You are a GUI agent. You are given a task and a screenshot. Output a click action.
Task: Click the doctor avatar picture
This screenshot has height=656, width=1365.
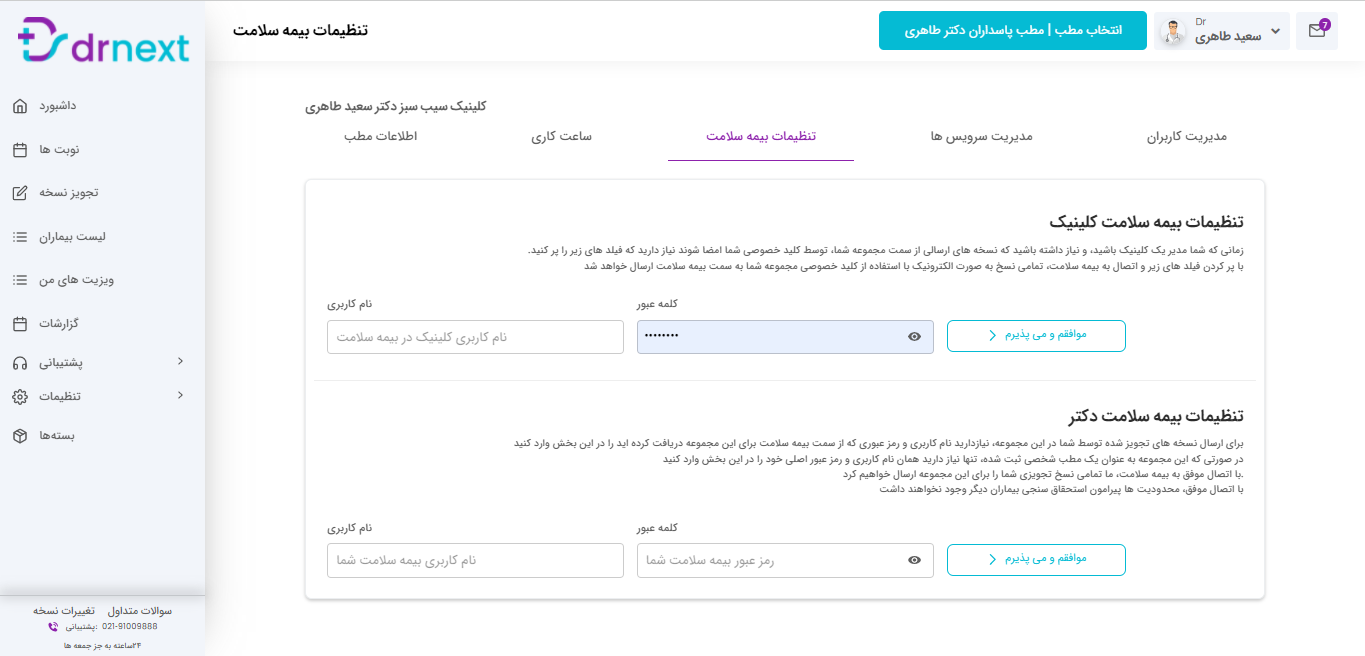tap(1173, 33)
